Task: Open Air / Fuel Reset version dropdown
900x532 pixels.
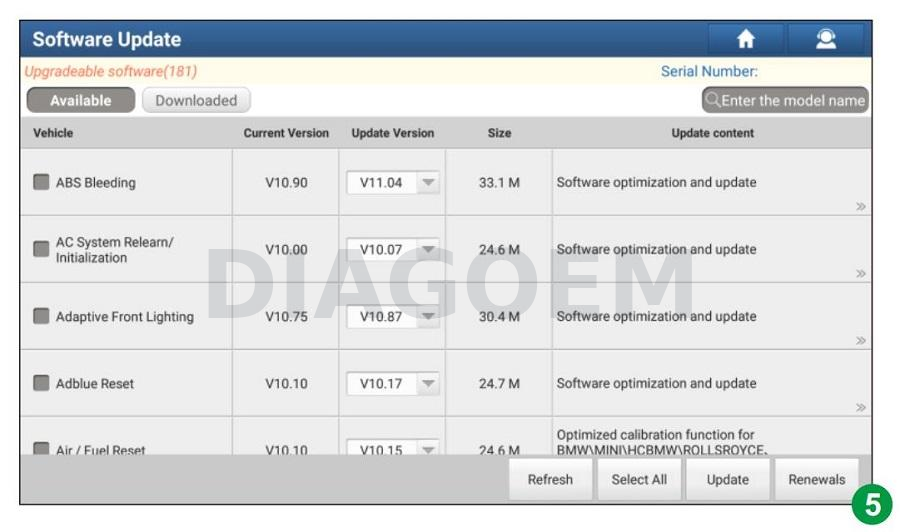Action: [393, 448]
